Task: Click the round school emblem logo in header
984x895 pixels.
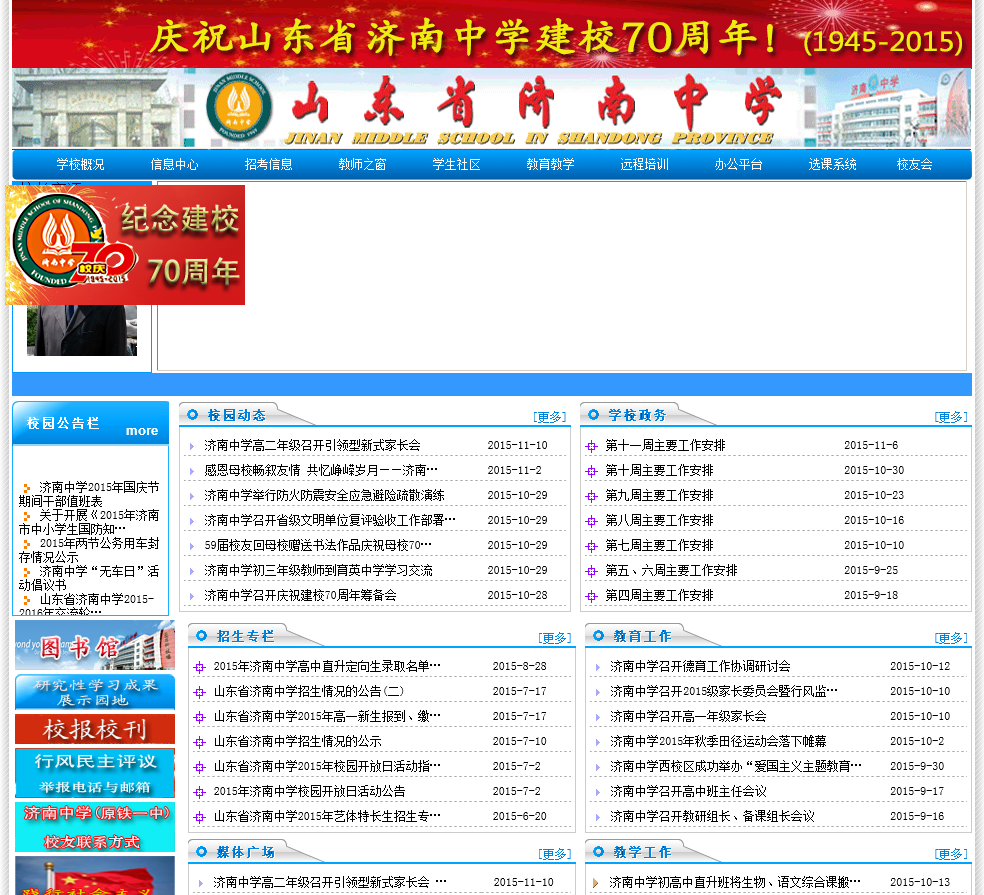Action: pos(239,107)
